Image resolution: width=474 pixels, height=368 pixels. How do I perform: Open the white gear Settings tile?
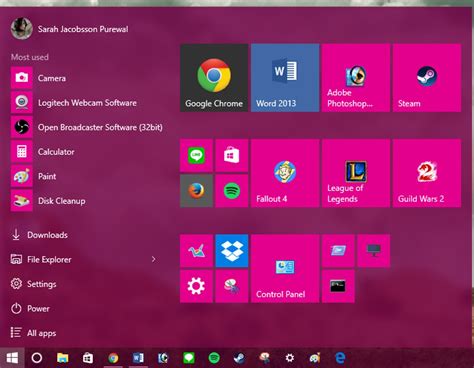click(196, 286)
